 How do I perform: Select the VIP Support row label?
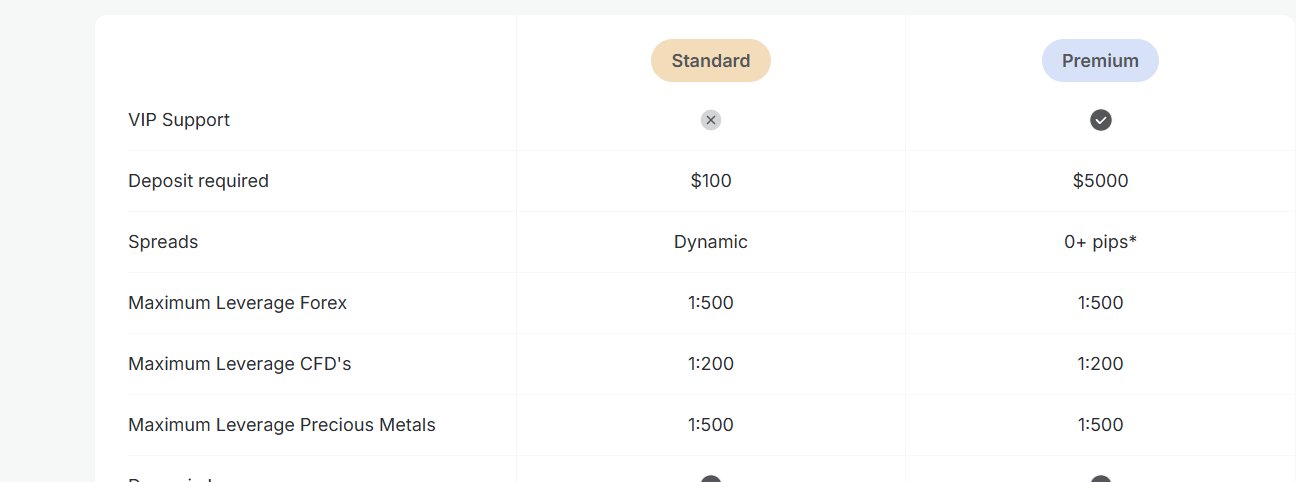pos(179,120)
